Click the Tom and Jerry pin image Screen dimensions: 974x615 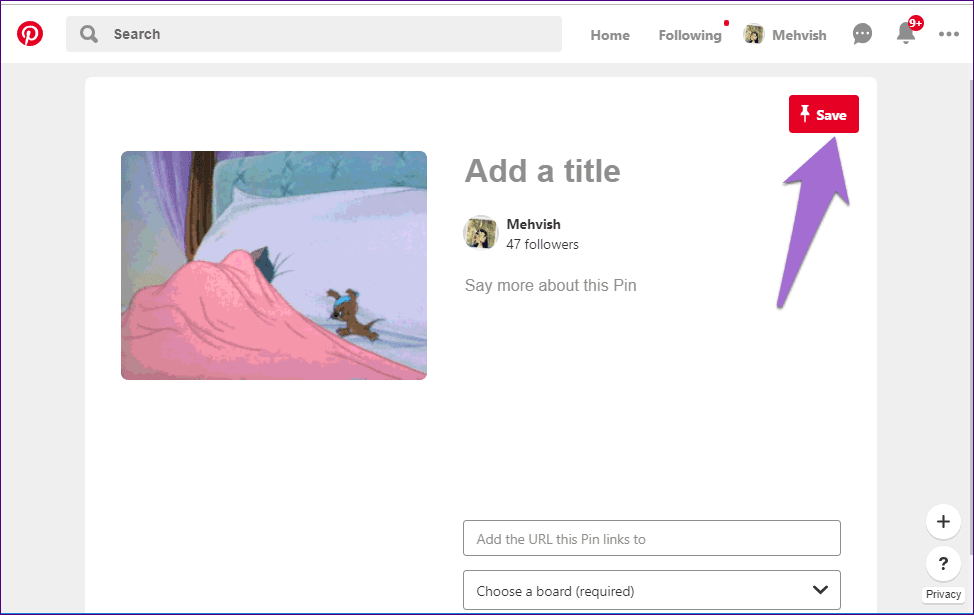coord(274,265)
